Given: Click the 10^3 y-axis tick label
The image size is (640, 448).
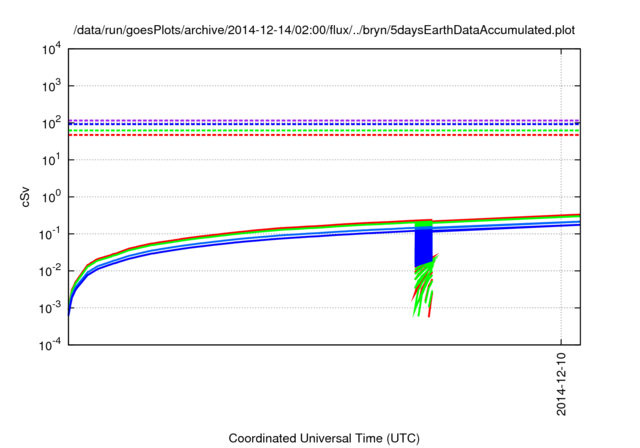Looking at the screenshot, I should [52, 86].
